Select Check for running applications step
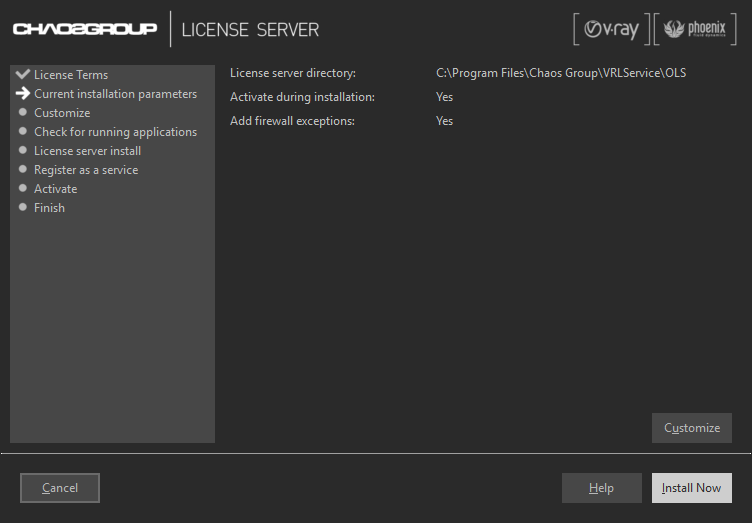Image resolution: width=752 pixels, height=523 pixels. [x=116, y=132]
